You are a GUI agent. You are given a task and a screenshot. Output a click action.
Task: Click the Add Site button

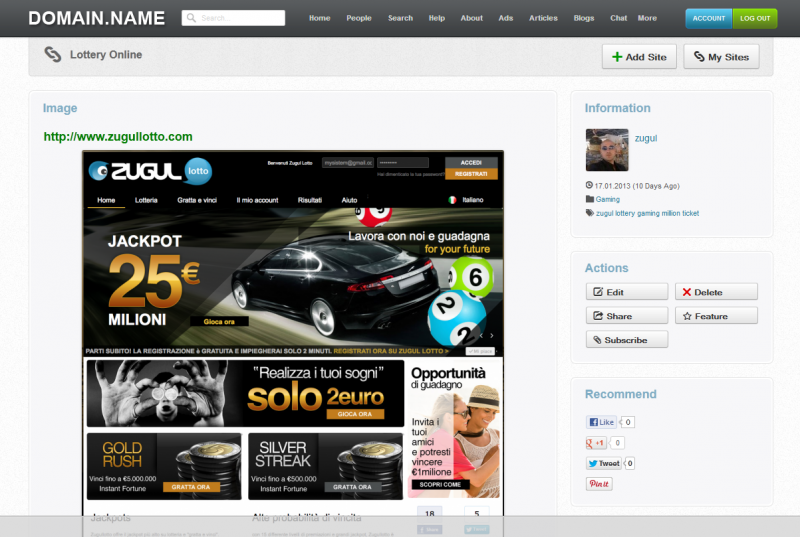(639, 57)
